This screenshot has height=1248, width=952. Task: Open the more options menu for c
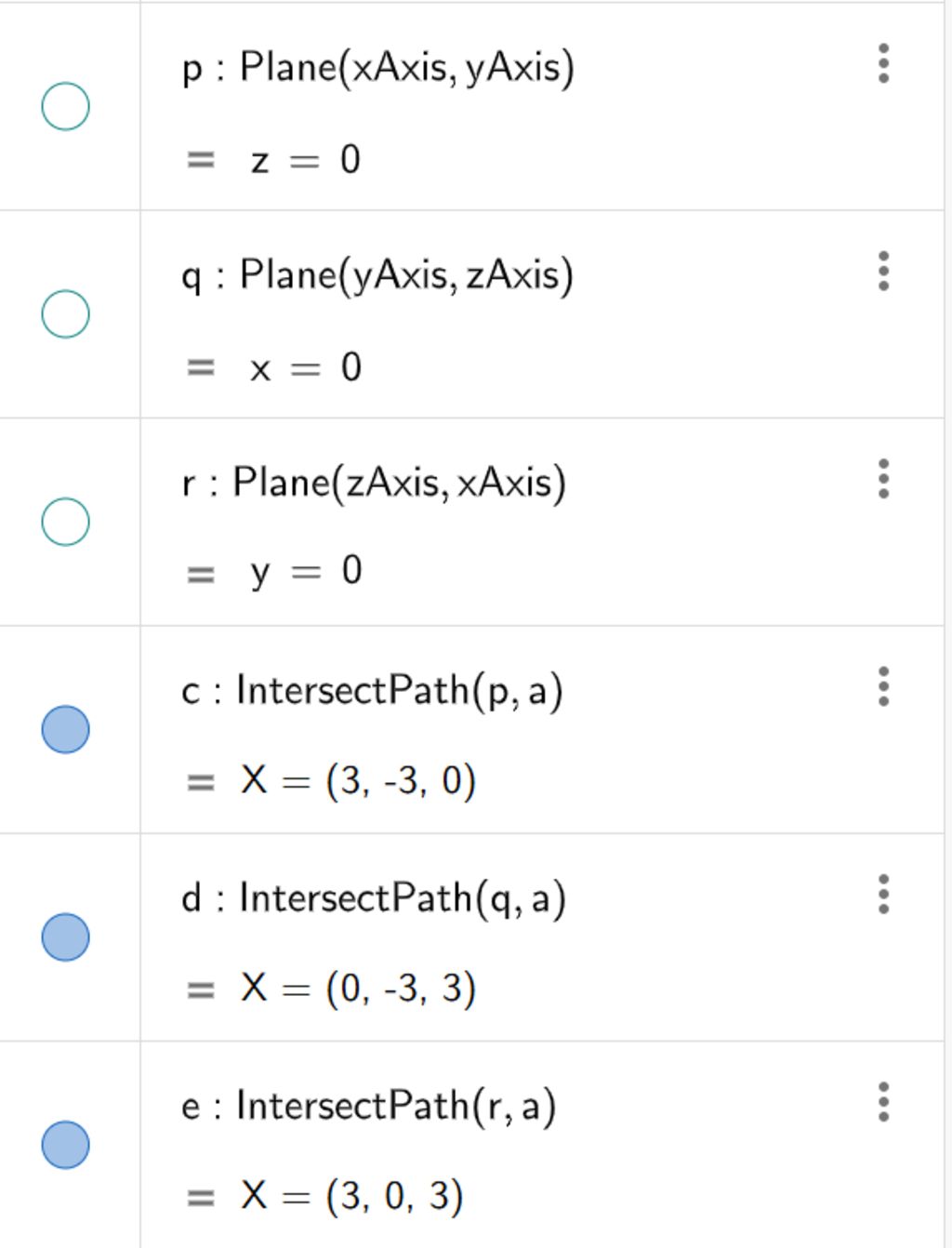(x=883, y=686)
